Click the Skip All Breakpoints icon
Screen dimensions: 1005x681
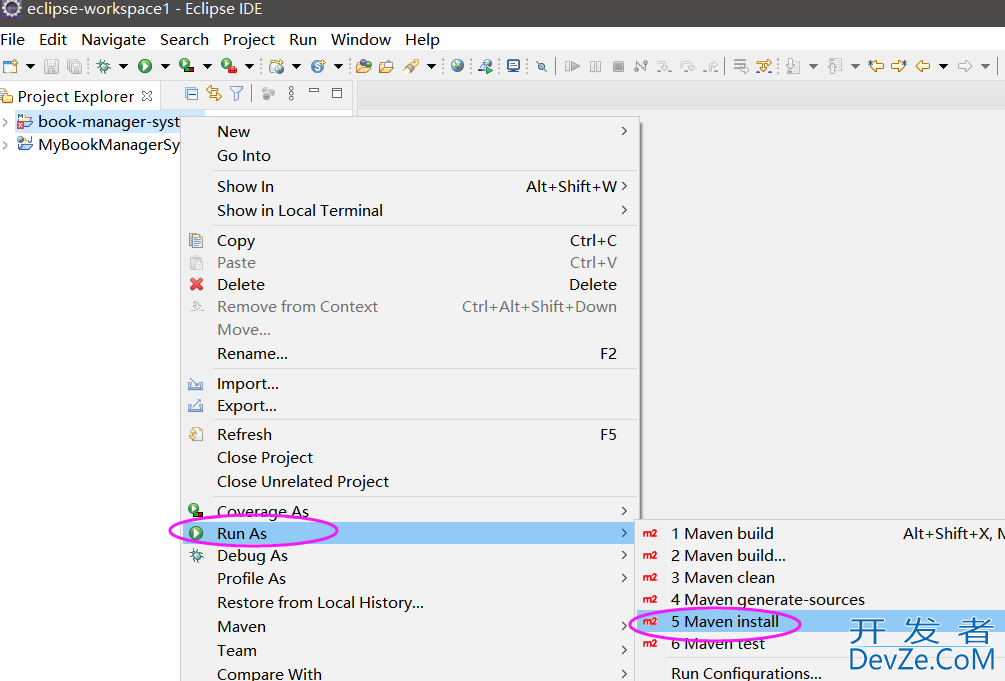542,66
